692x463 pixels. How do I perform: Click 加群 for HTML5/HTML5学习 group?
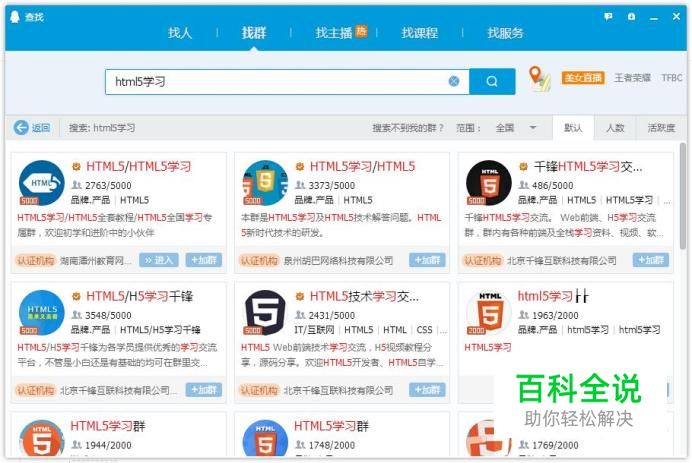click(x=203, y=260)
